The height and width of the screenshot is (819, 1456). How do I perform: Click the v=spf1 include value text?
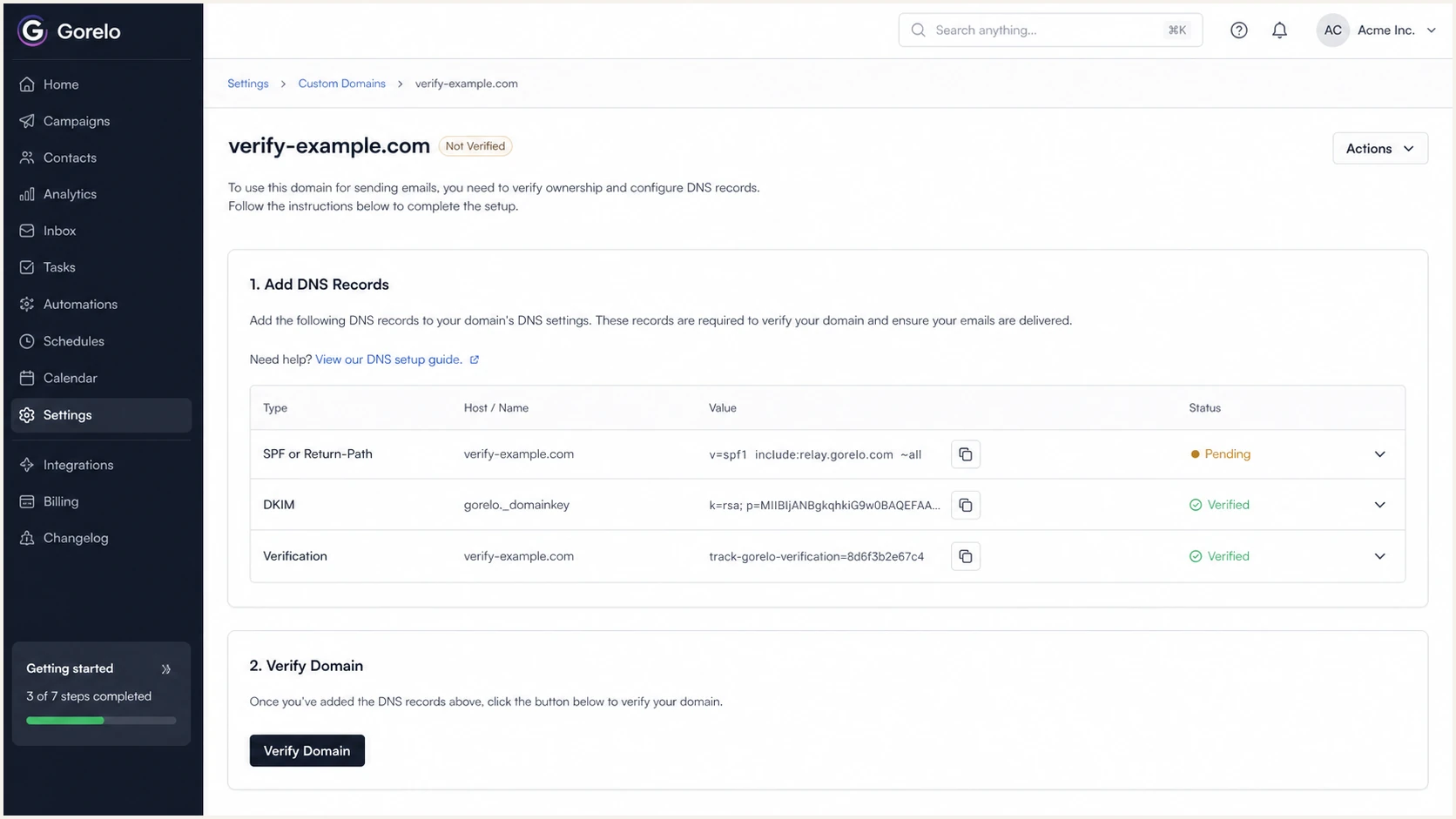tap(815, 454)
